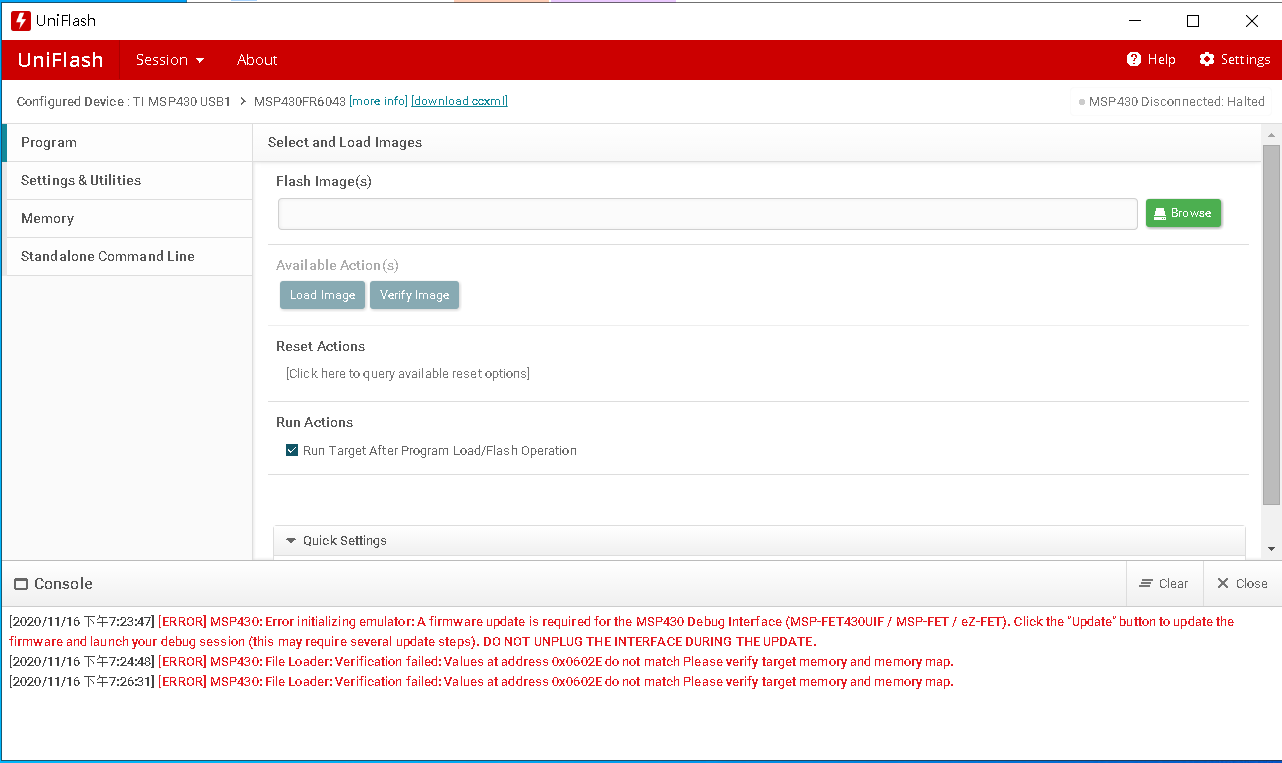1282x763 pixels.
Task: Click the Flash Image(s) path input field
Action: [x=708, y=214]
